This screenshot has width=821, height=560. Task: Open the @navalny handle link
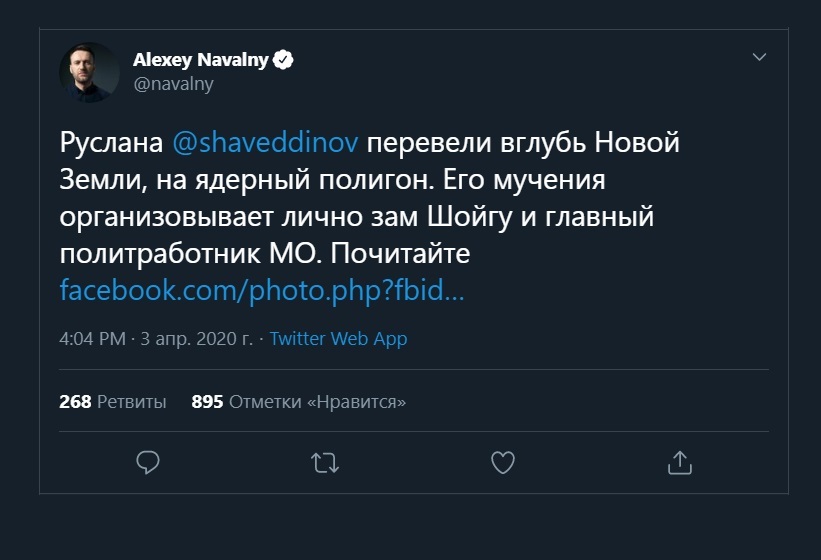click(x=173, y=84)
